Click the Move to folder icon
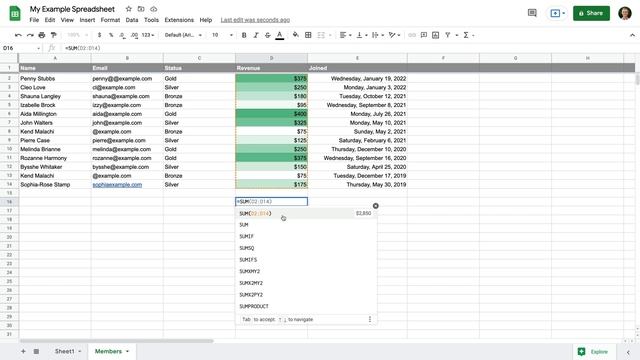640x360 pixels. (141, 9)
